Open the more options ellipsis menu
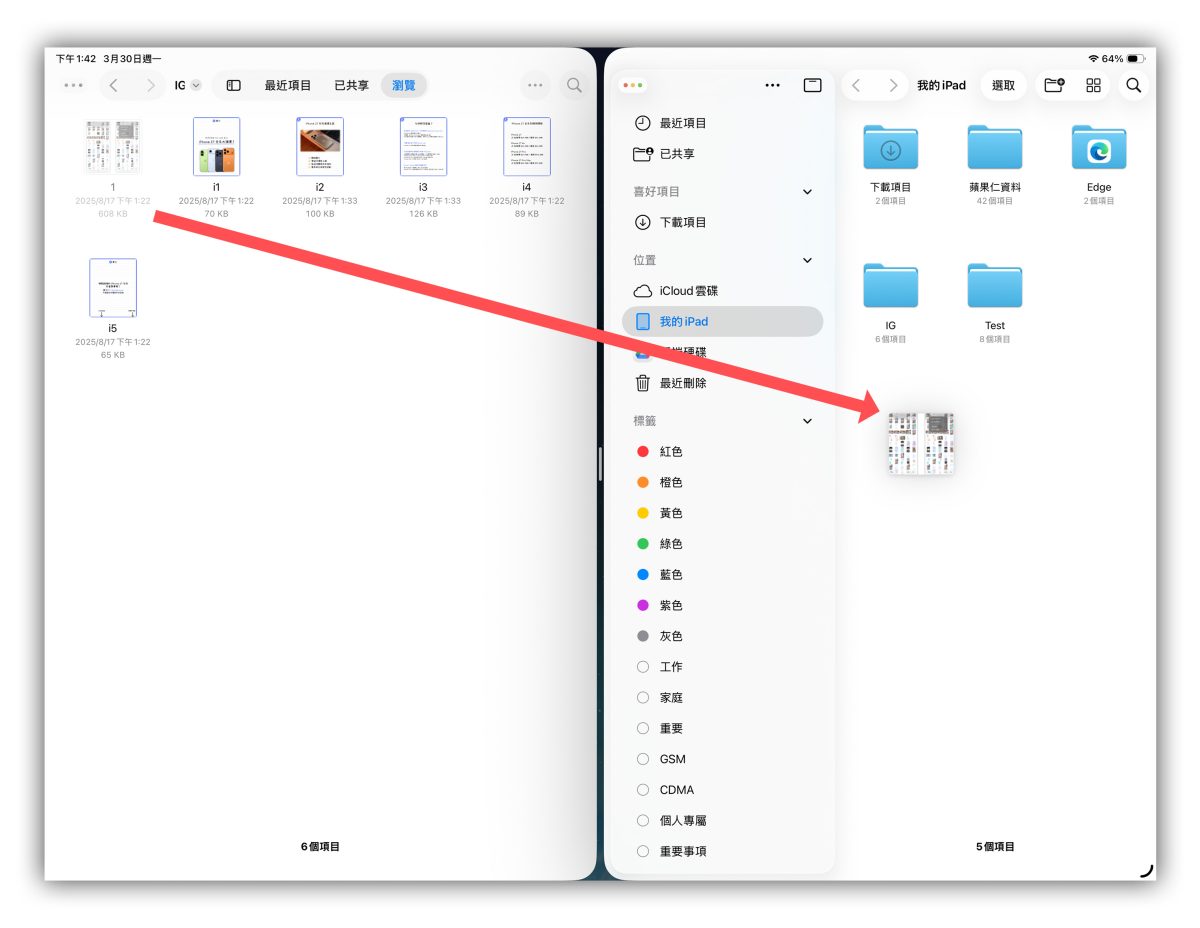 (x=535, y=85)
